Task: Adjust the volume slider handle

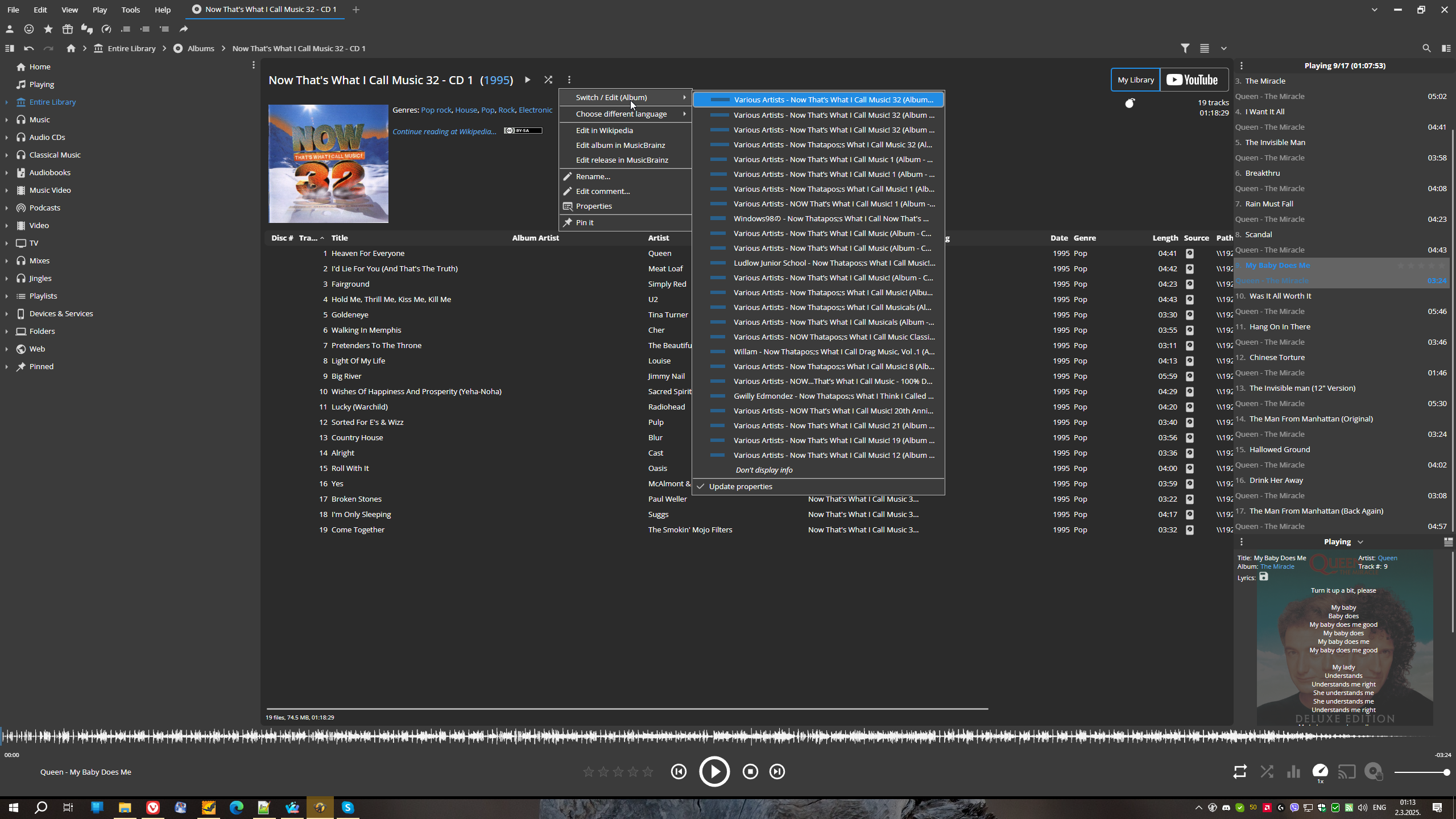Action: [1446, 772]
